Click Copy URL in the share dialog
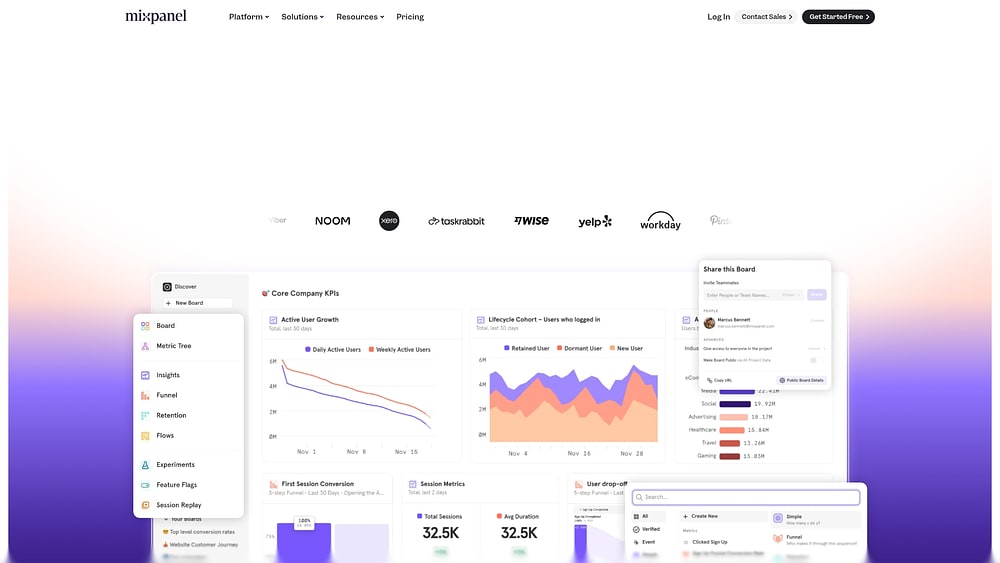 pyautogui.click(x=719, y=381)
